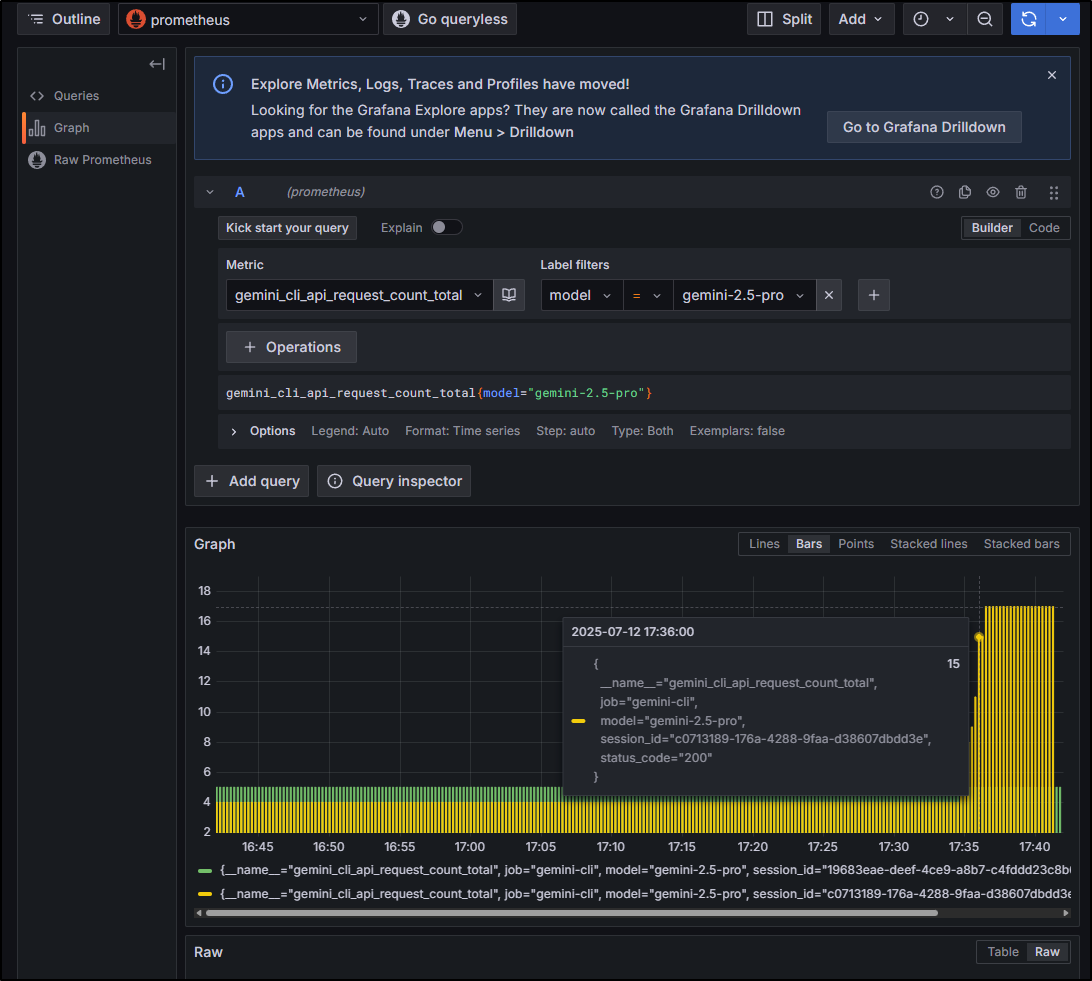
Task: Add a new label filter with plus
Action: coord(873,295)
